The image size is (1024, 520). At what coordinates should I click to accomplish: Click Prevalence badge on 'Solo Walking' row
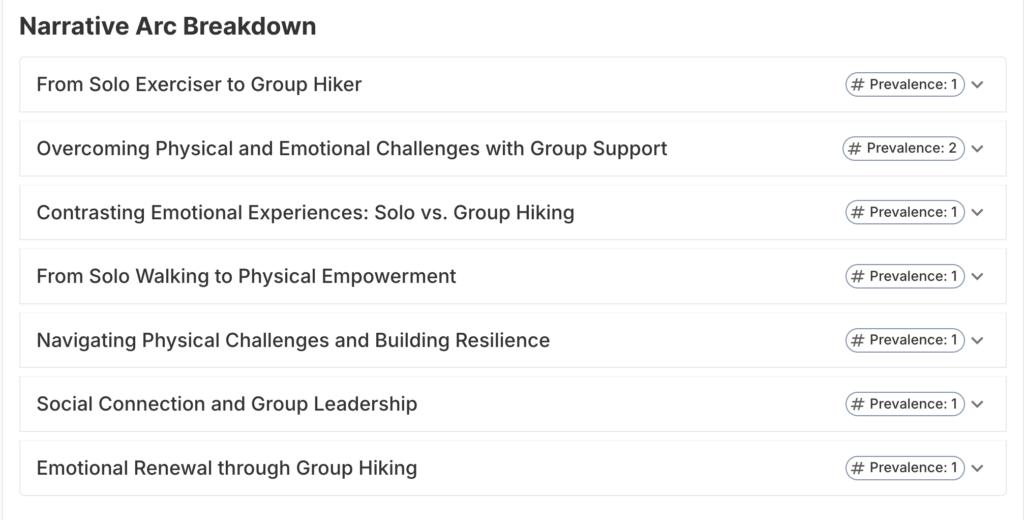click(x=904, y=277)
